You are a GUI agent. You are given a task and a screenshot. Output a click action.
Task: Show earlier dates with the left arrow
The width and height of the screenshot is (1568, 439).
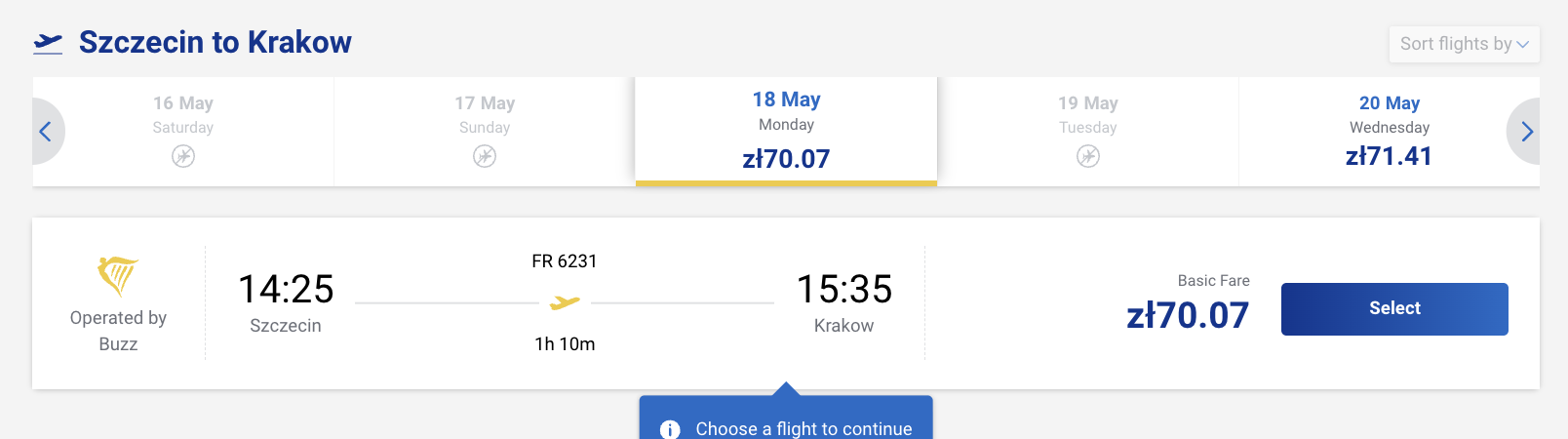pyautogui.click(x=45, y=132)
